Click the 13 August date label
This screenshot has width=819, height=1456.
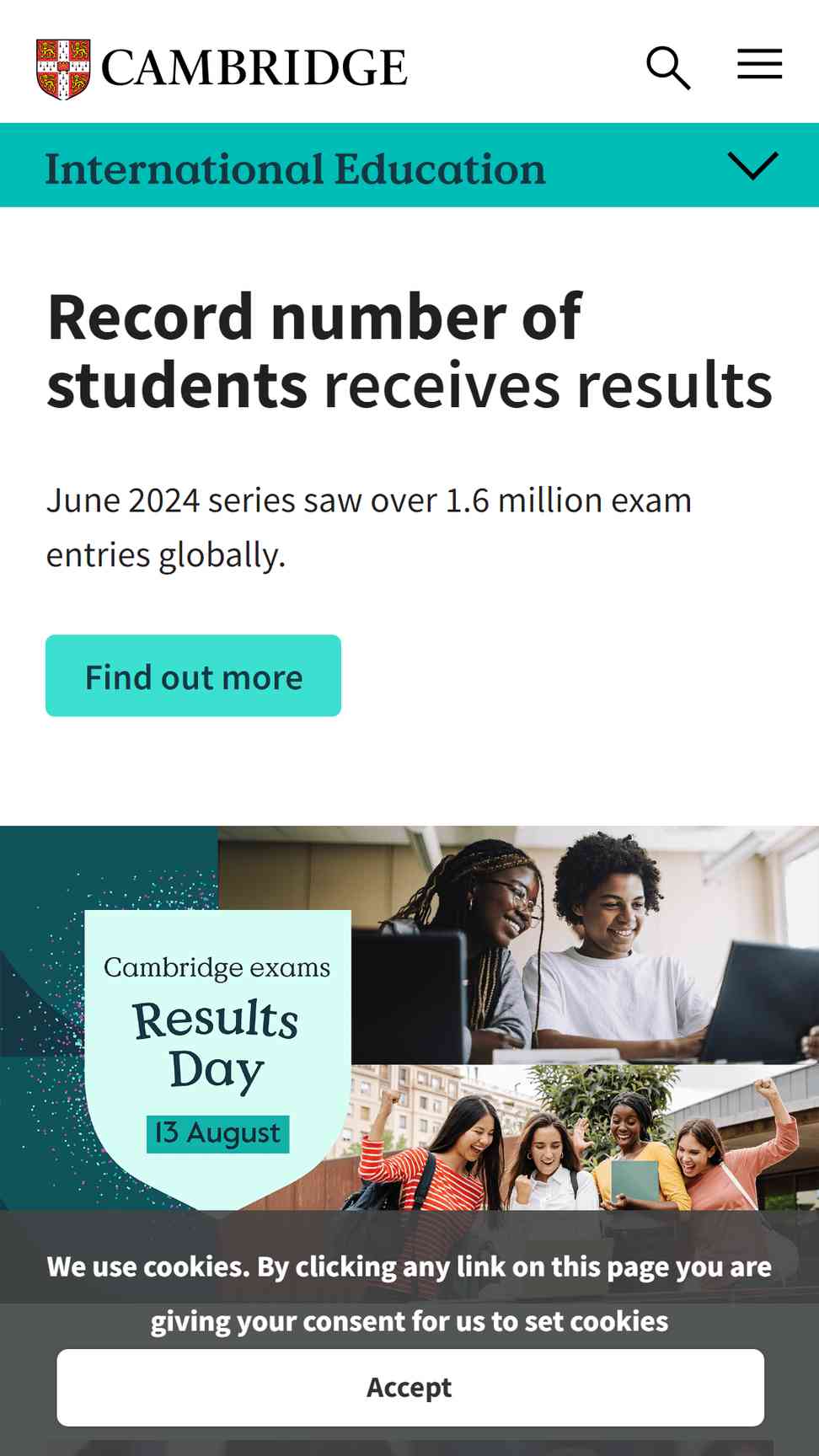point(217,1133)
